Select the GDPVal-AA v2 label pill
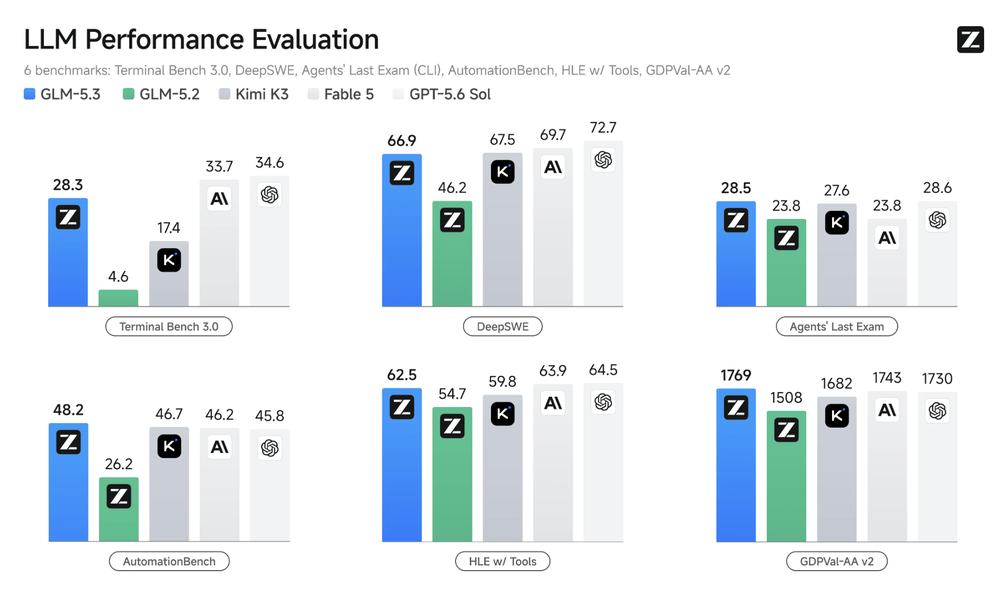This screenshot has height=600, width=1000. coord(837,561)
